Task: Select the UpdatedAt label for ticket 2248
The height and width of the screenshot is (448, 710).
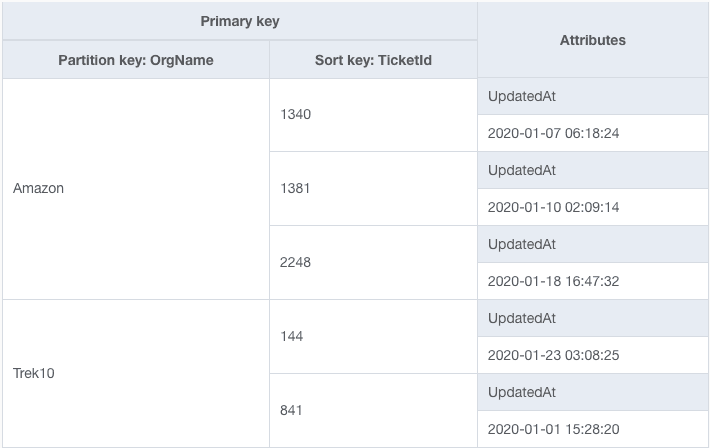Action: (x=522, y=244)
